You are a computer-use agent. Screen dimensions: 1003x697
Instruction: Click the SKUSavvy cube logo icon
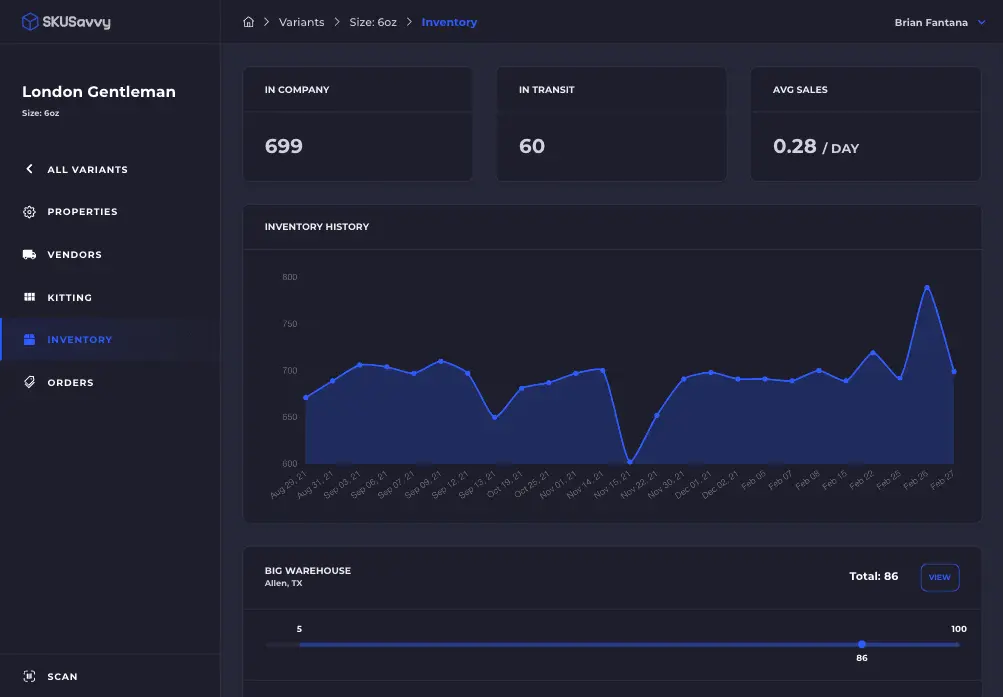pos(30,21)
